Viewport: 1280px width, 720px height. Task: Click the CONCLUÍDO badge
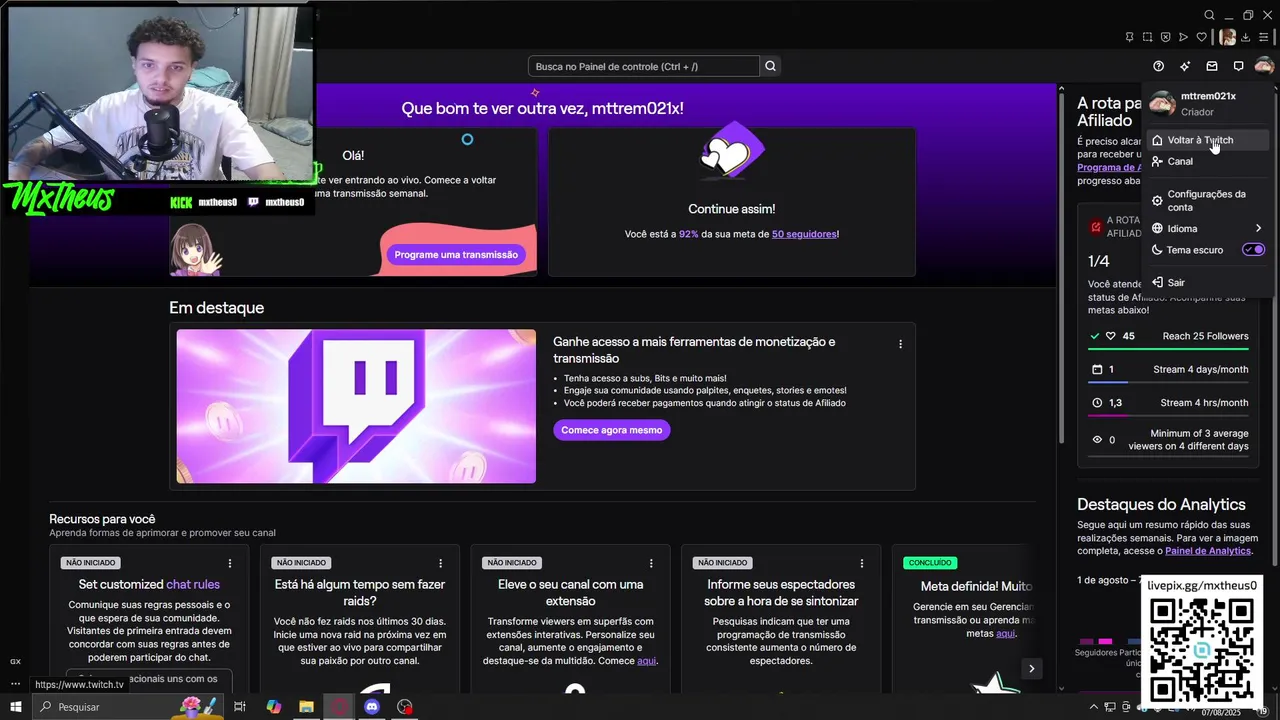click(x=929, y=563)
